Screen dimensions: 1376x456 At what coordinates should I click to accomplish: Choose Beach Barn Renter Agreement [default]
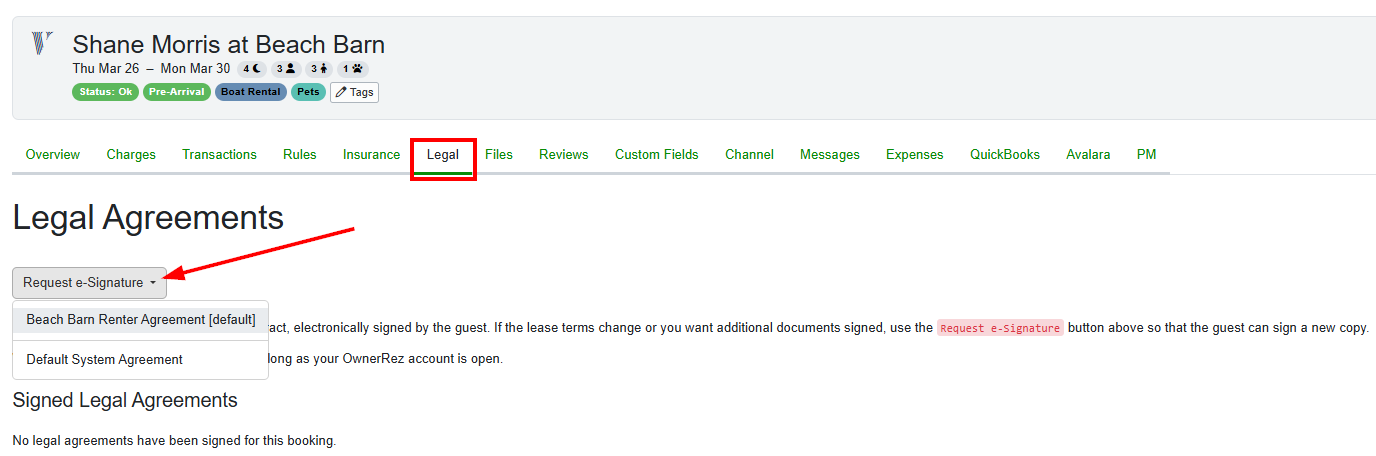pyautogui.click(x=140, y=320)
